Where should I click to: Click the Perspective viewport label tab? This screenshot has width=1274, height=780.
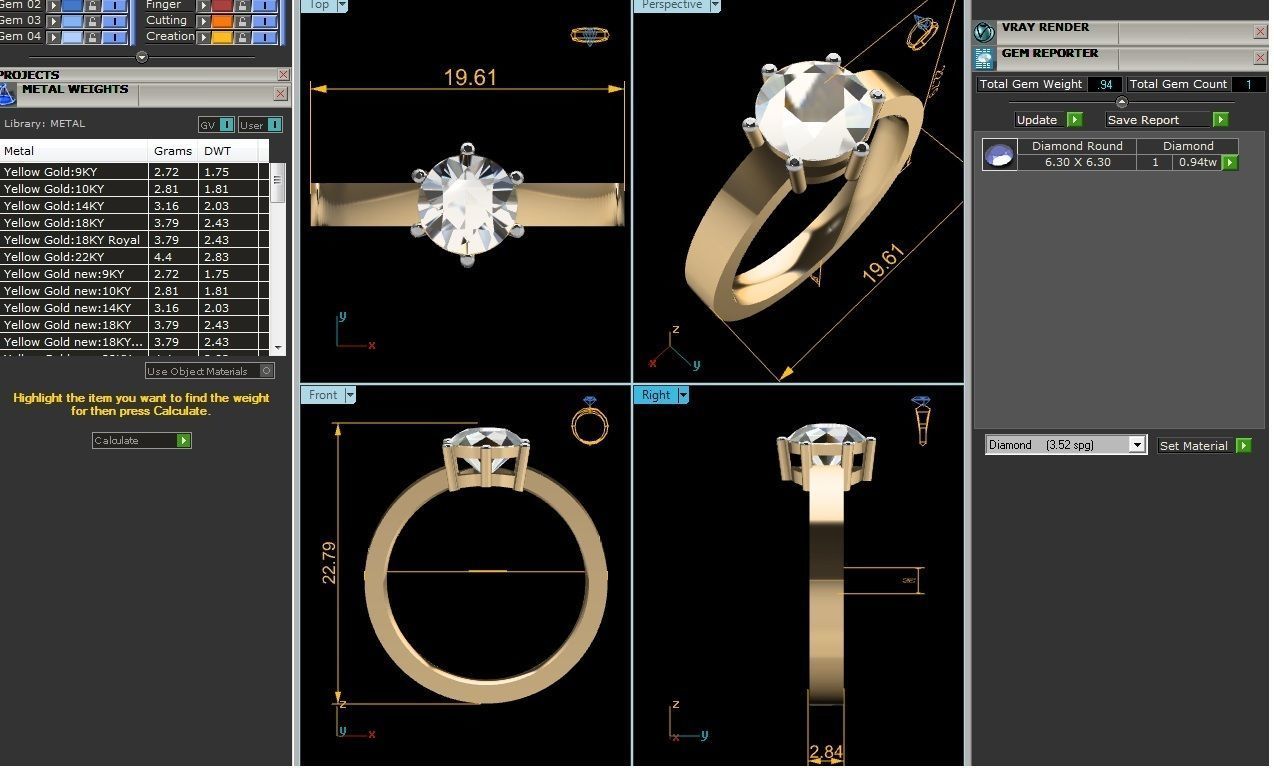pyautogui.click(x=671, y=5)
